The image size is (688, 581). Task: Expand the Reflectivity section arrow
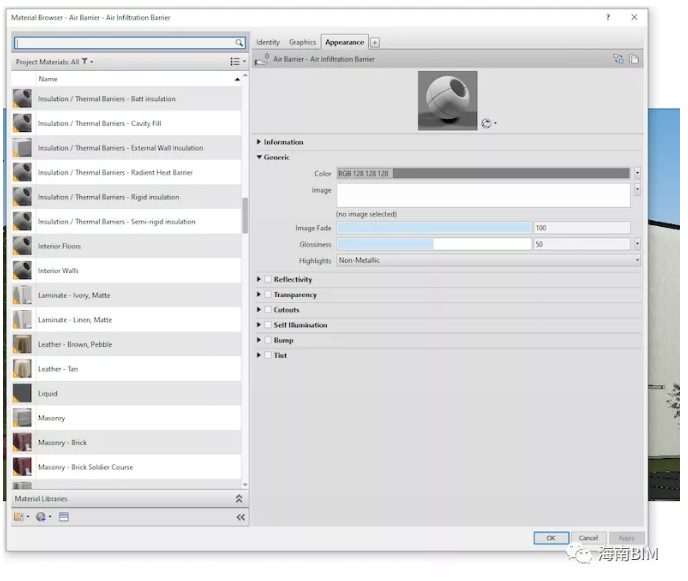(x=259, y=279)
